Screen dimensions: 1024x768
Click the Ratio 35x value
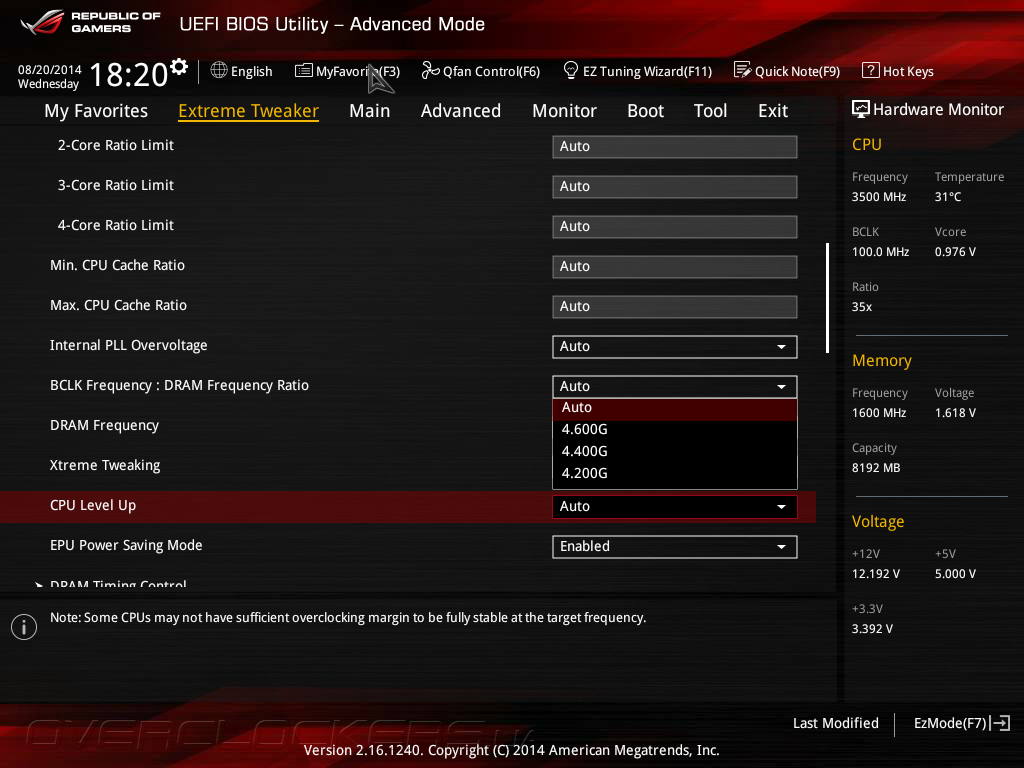click(861, 306)
